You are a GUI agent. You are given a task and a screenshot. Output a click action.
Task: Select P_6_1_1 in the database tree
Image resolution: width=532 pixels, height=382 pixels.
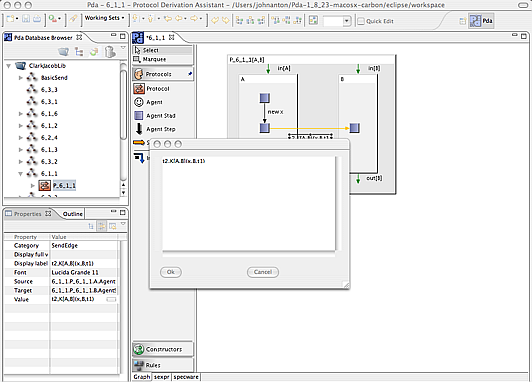point(64,186)
